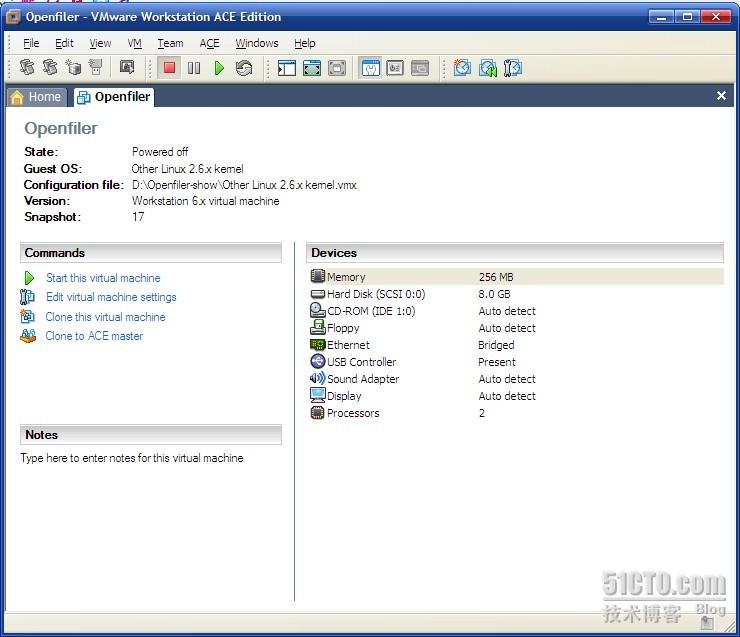
Task: Click the Configuration file path text
Action: (x=244, y=185)
